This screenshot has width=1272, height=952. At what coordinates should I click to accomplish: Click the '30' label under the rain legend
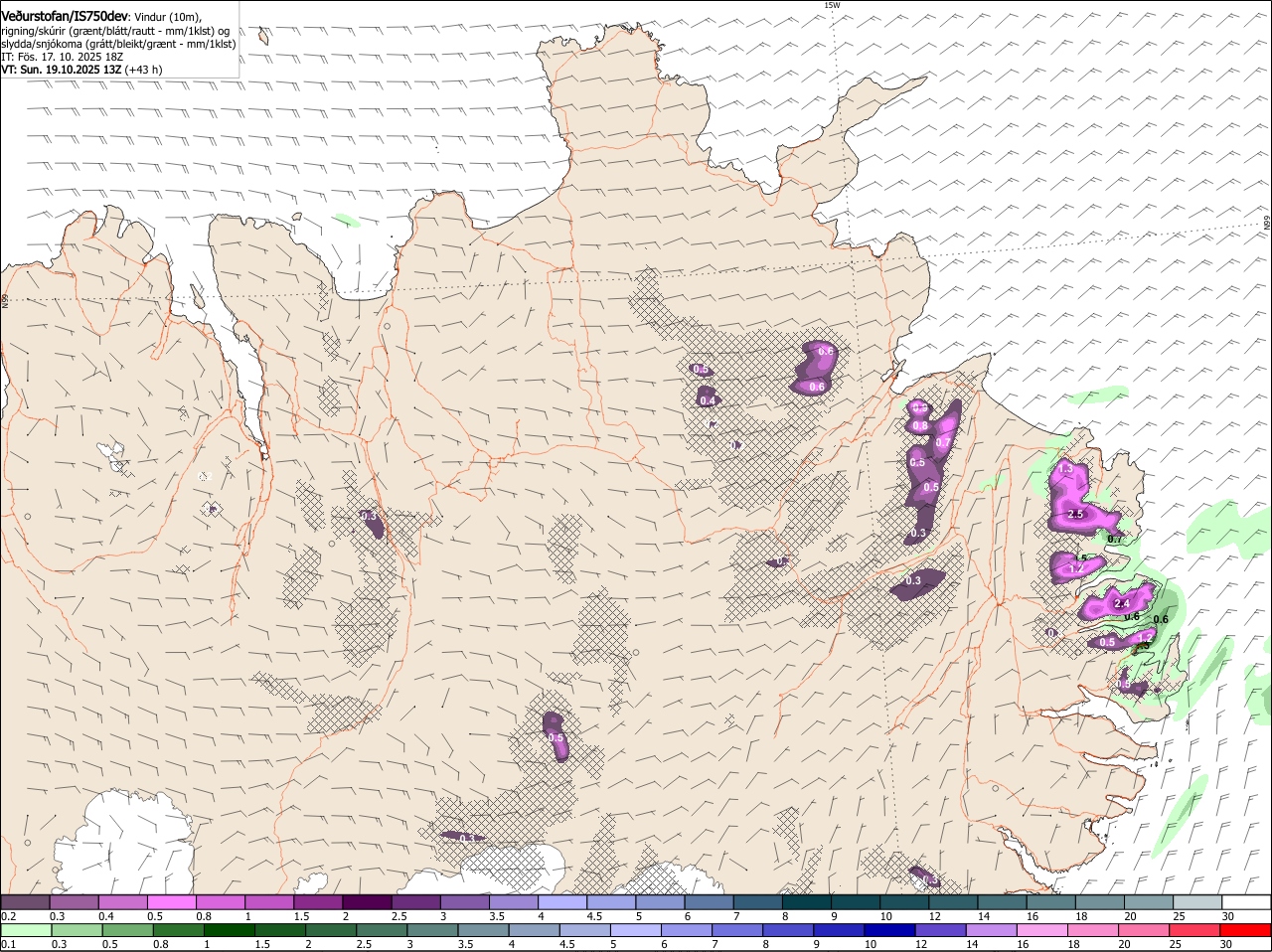[1226, 944]
